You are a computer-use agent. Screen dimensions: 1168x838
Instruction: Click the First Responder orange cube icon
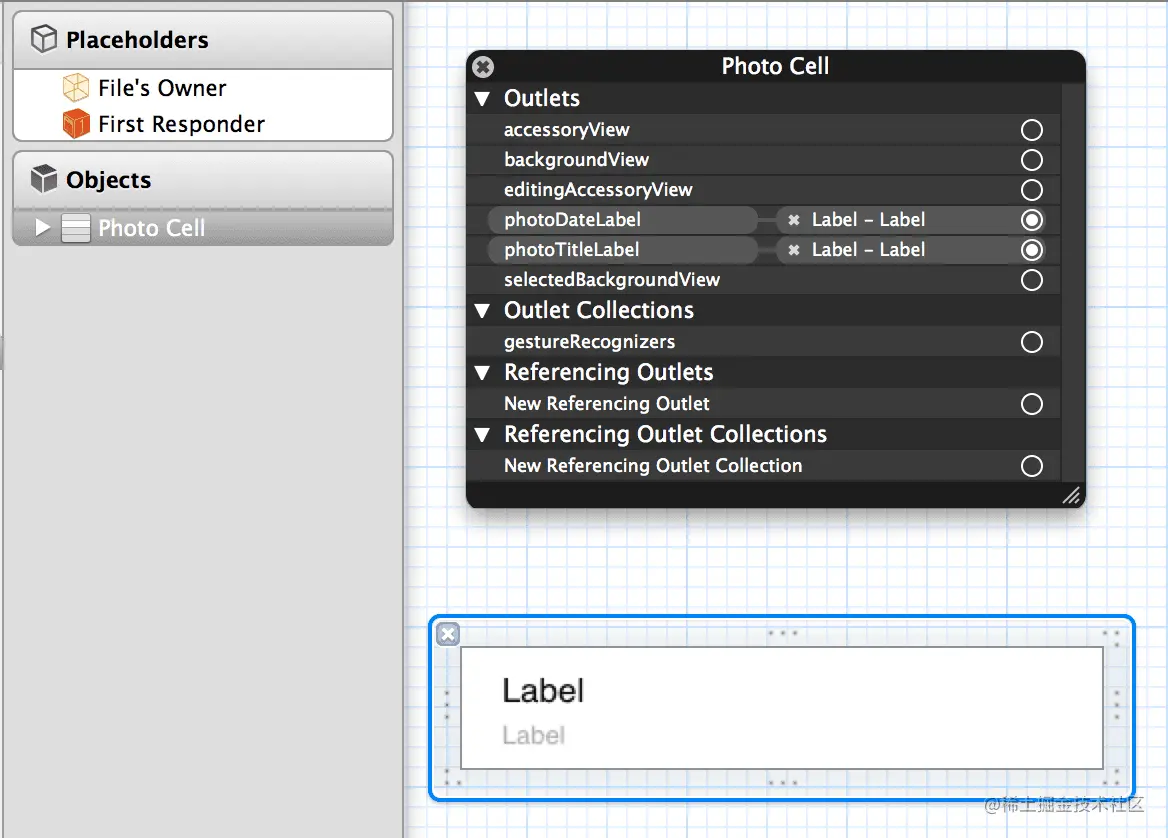click(76, 124)
